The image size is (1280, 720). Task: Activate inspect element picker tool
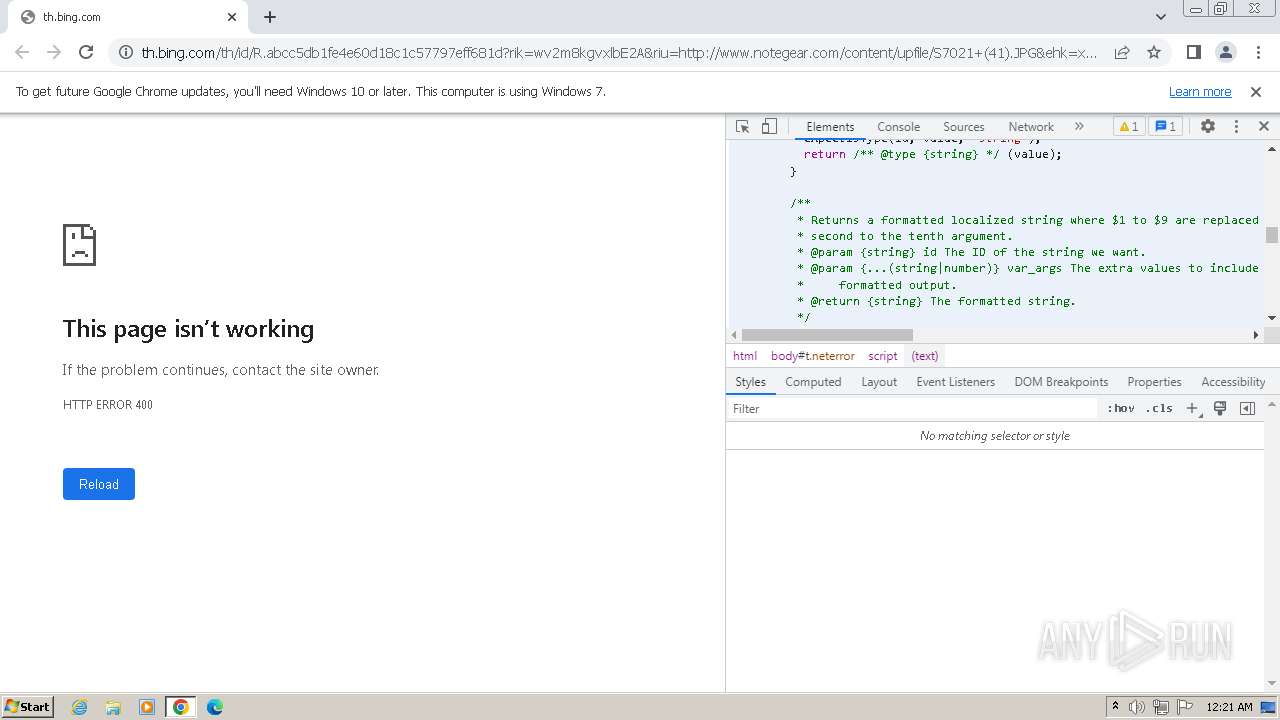coord(742,126)
